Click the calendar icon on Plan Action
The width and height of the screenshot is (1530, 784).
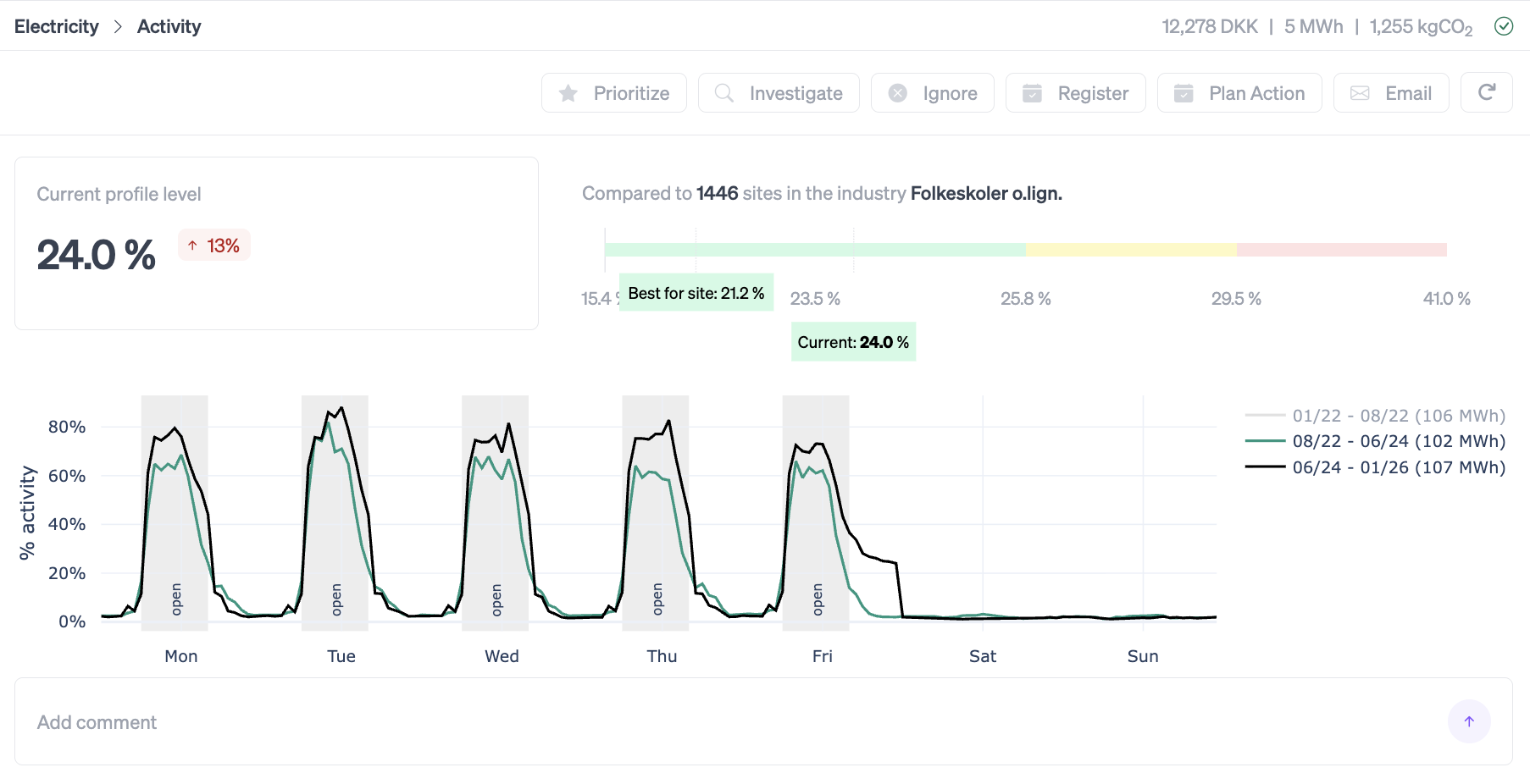[1184, 93]
